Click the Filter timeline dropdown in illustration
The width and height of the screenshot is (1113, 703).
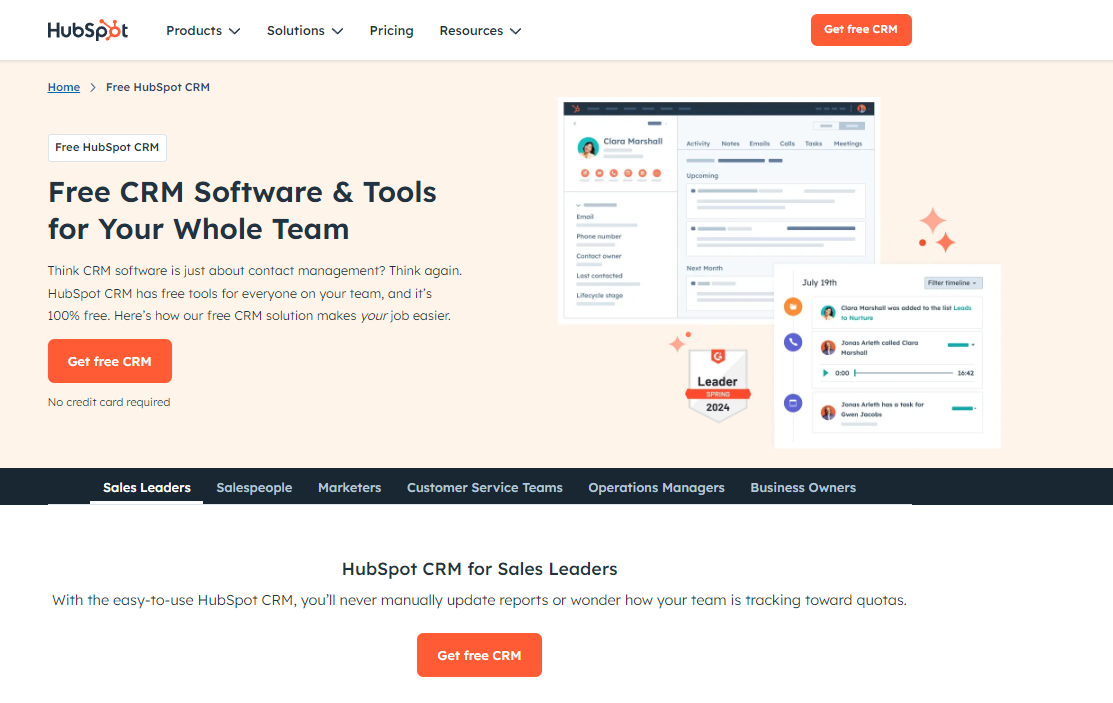953,283
